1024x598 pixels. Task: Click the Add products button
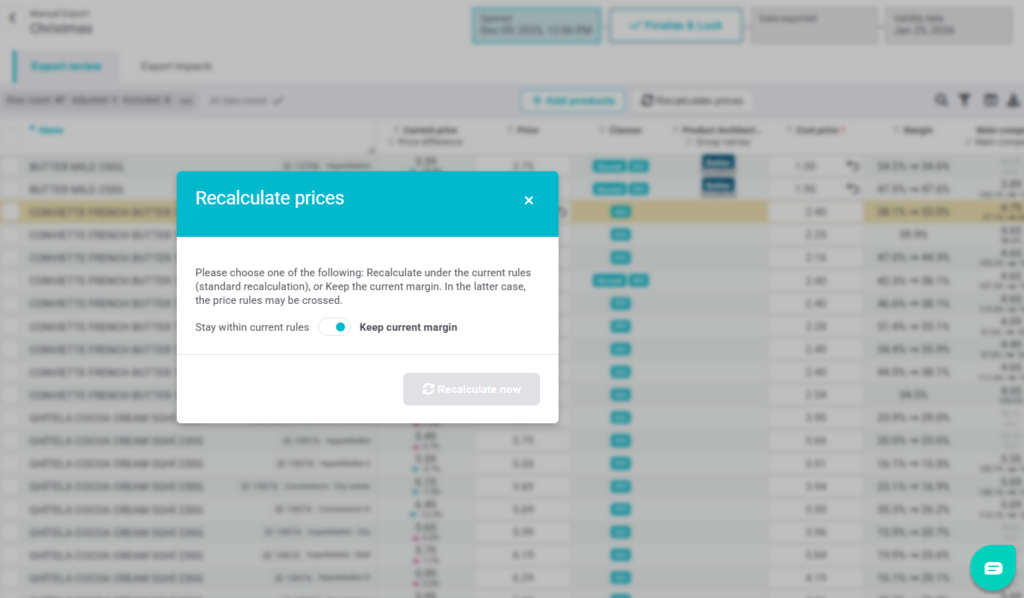coord(572,101)
